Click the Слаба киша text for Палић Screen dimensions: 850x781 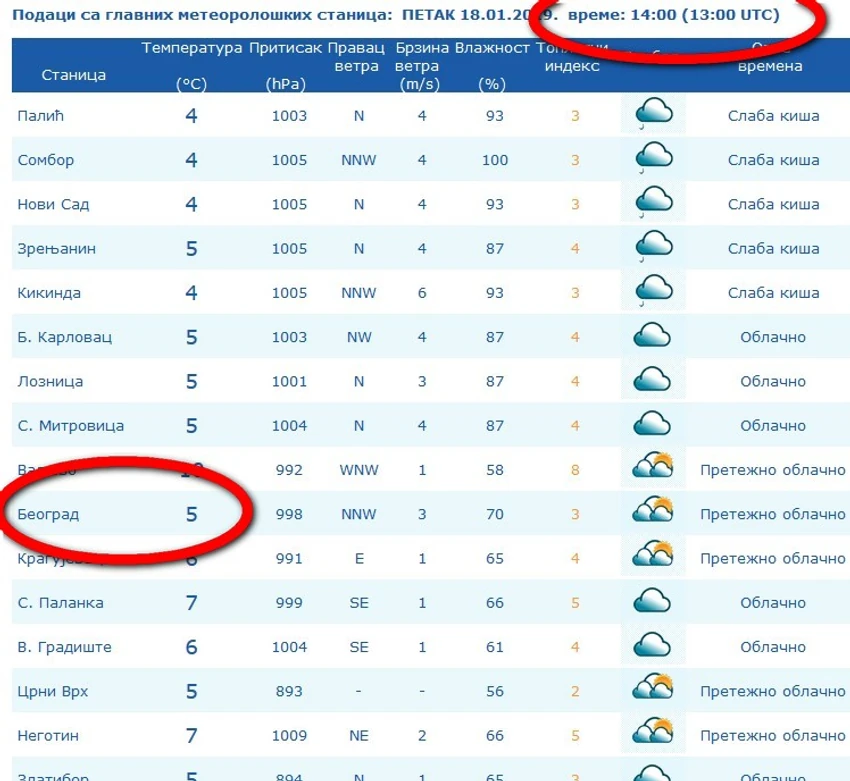(773, 116)
